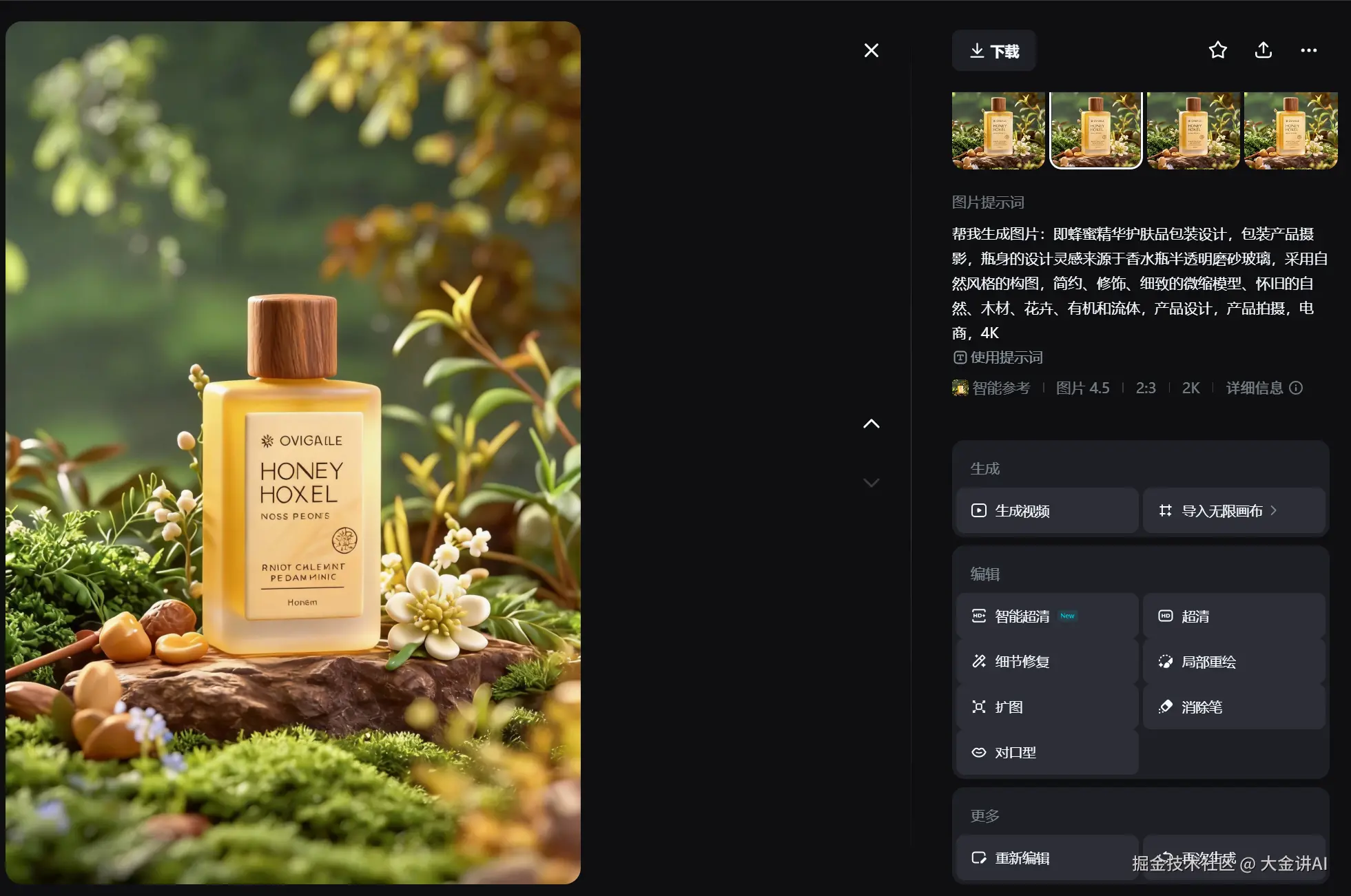This screenshot has width=1351, height=896.
Task: Click the 下载 download button
Action: [x=993, y=51]
